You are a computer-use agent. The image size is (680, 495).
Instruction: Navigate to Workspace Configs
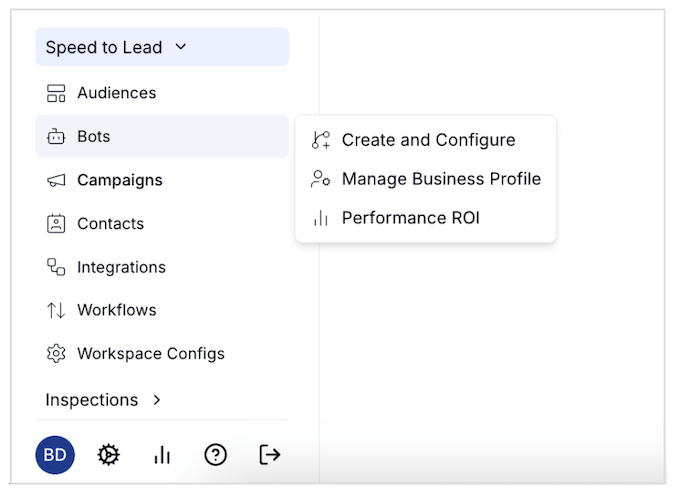point(150,354)
